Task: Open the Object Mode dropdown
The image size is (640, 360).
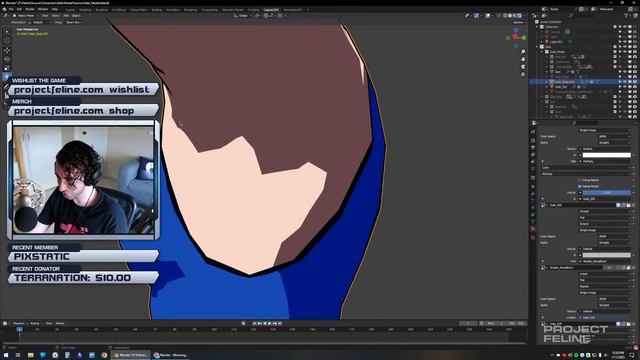Action: coord(26,16)
